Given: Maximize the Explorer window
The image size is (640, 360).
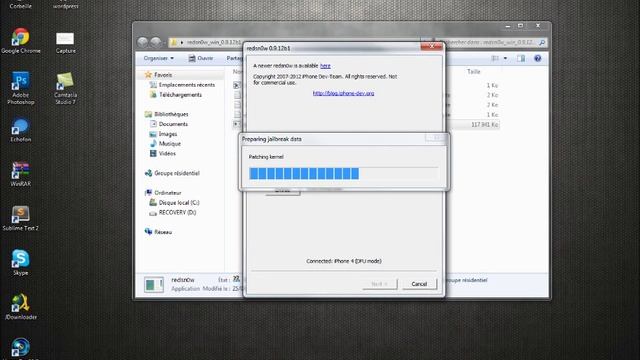Looking at the screenshot, I should coord(520,26).
